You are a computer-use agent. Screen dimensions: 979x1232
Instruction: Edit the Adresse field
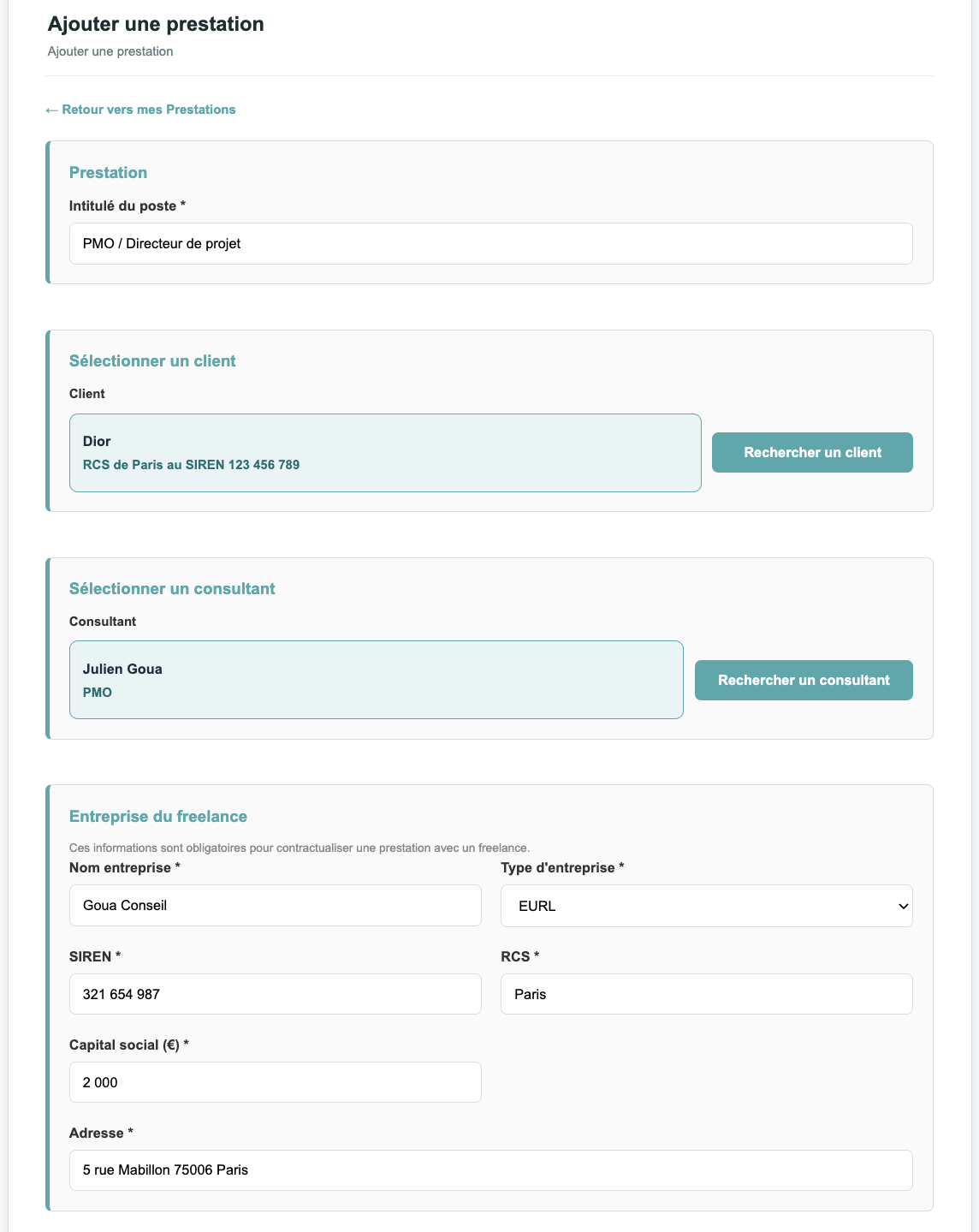(490, 1170)
